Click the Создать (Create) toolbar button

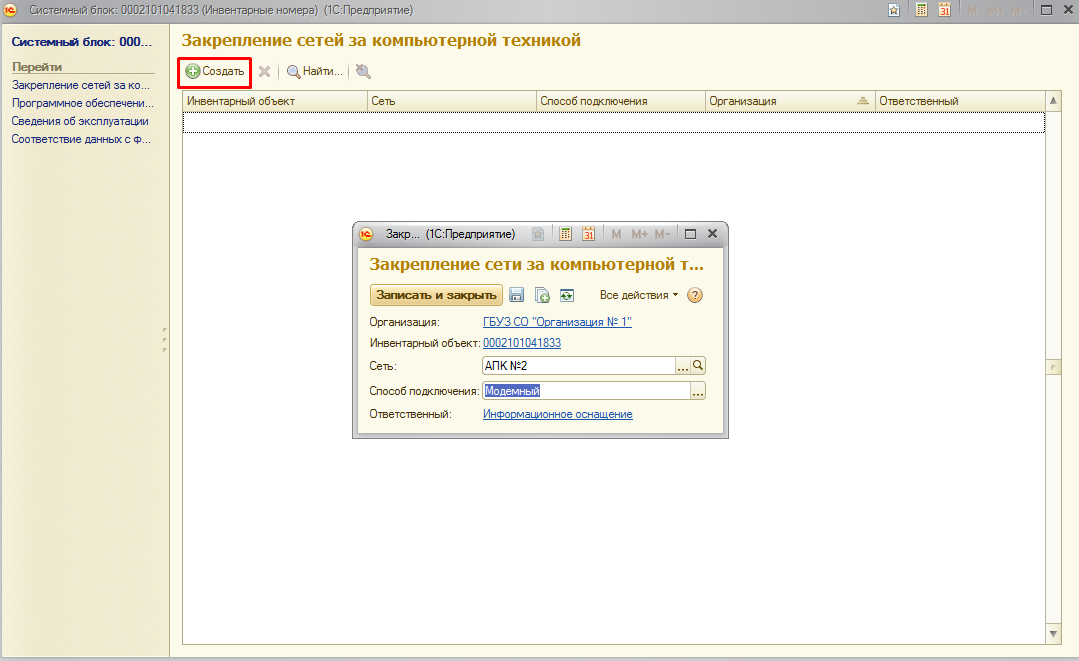click(x=214, y=72)
